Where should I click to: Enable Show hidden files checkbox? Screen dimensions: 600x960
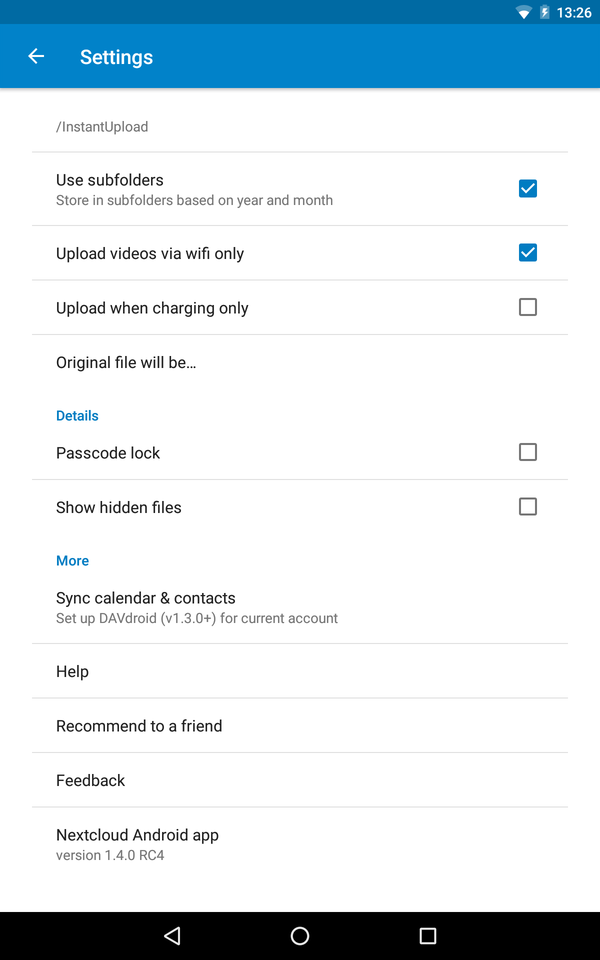(528, 507)
